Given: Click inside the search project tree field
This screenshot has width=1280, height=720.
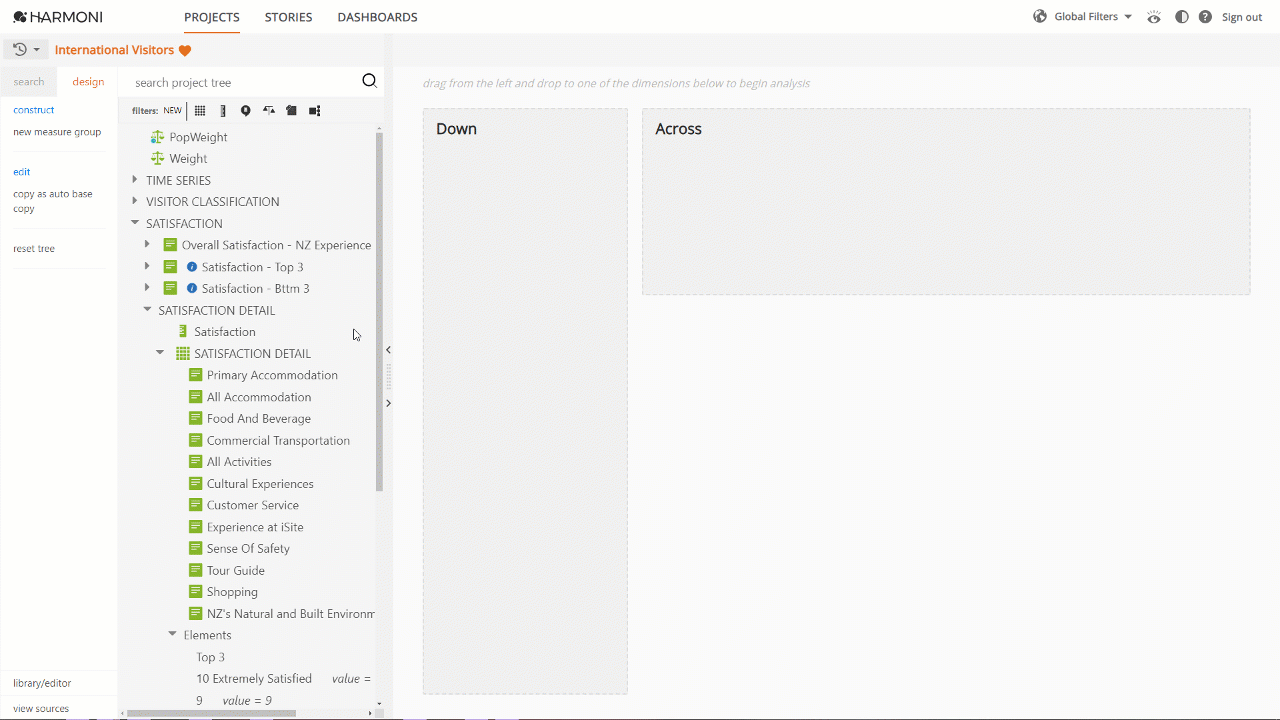Looking at the screenshot, I should pyautogui.click(x=240, y=81).
